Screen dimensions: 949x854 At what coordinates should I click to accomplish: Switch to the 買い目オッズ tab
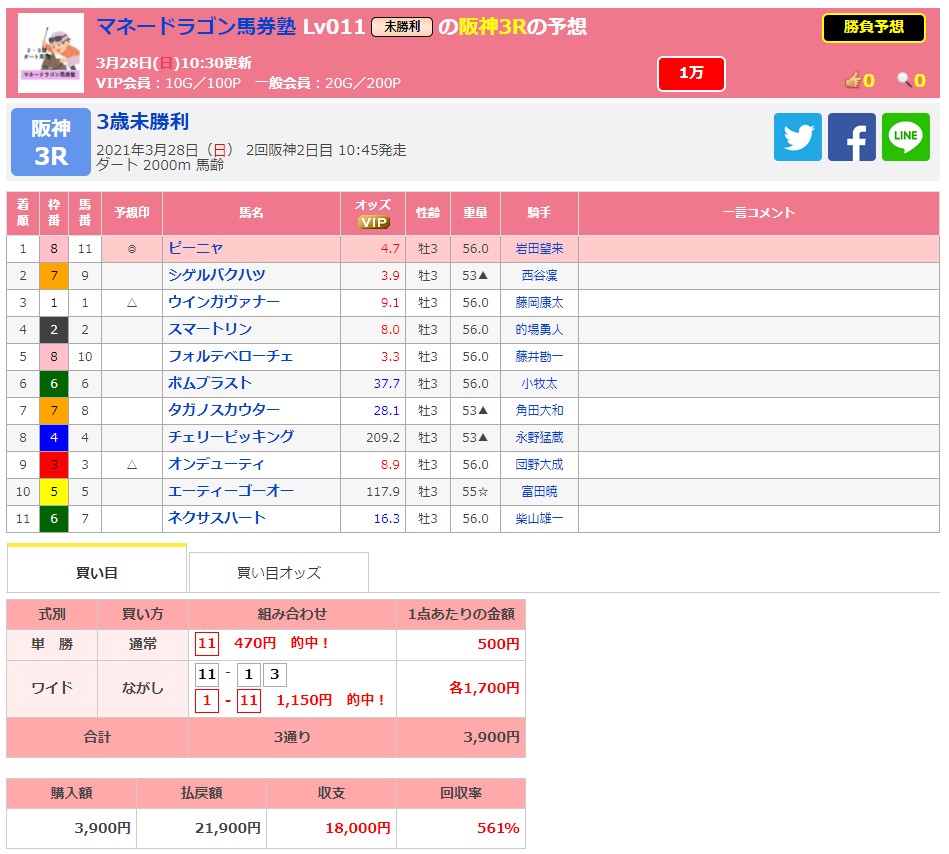[x=278, y=573]
